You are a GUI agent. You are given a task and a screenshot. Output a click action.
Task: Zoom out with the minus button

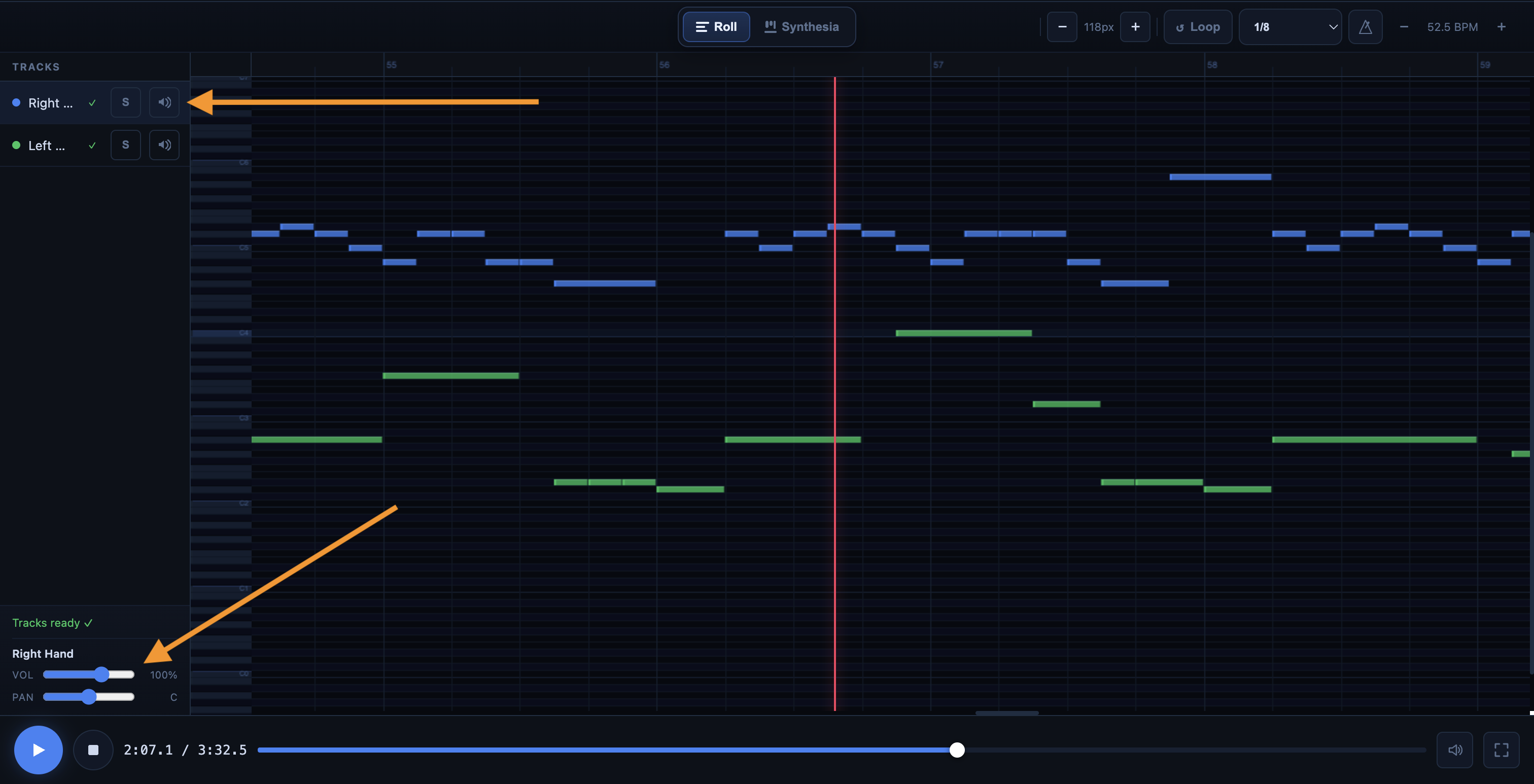coord(1062,27)
